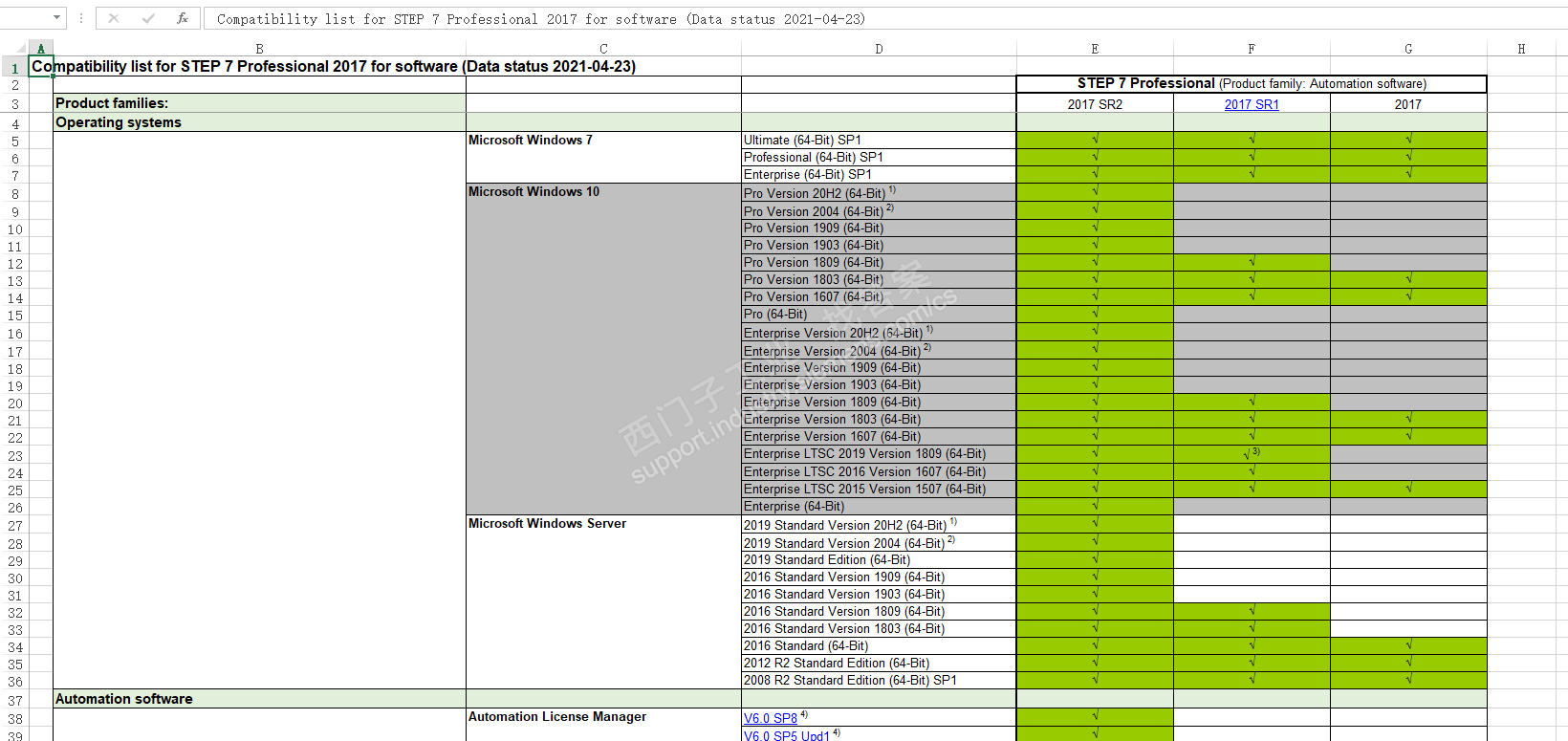The image size is (1568, 741).
Task: Select row 1 header
Action: pos(14,67)
